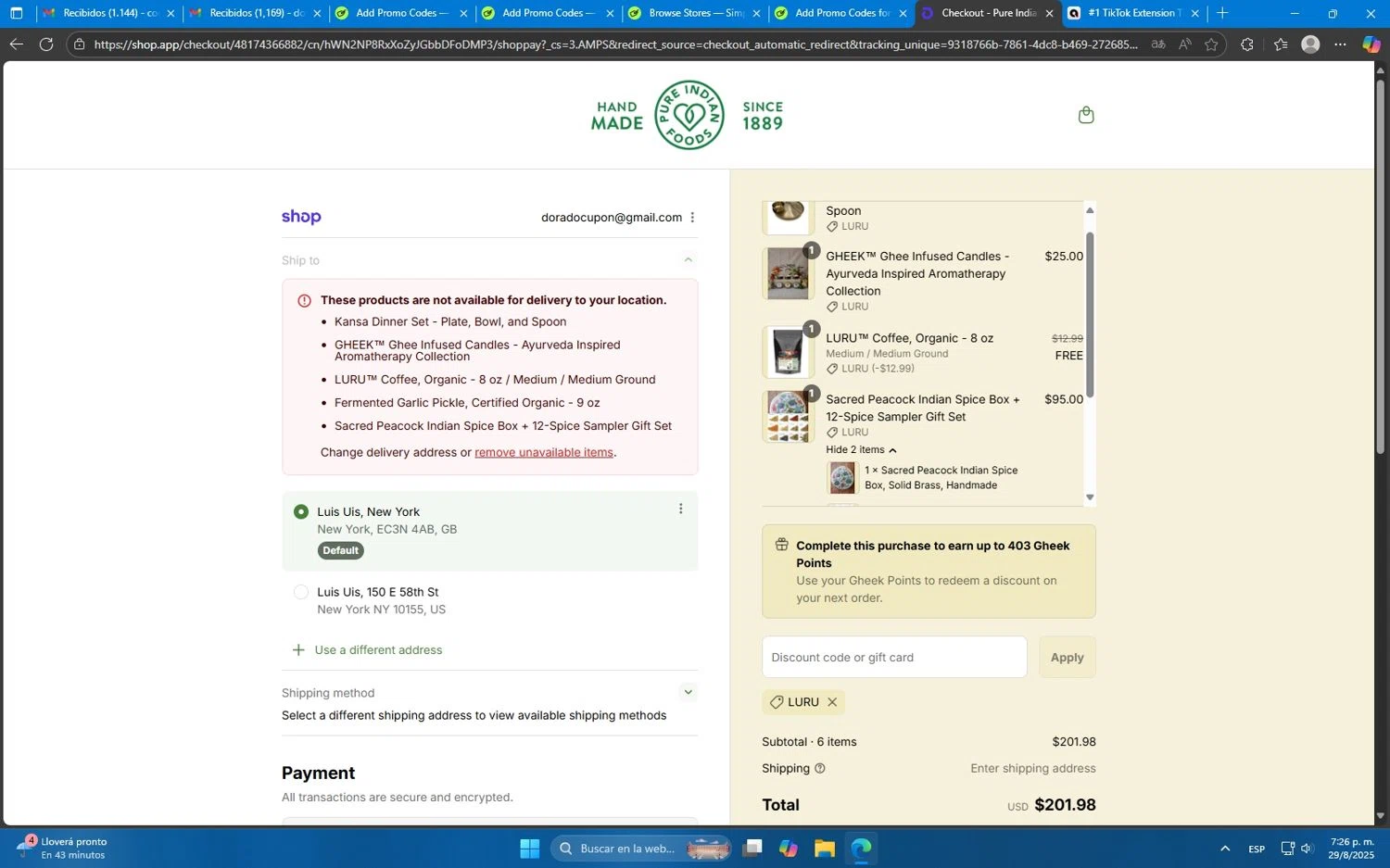Open the Copilot sidebar icon
1390x868 pixels.
(x=1371, y=44)
